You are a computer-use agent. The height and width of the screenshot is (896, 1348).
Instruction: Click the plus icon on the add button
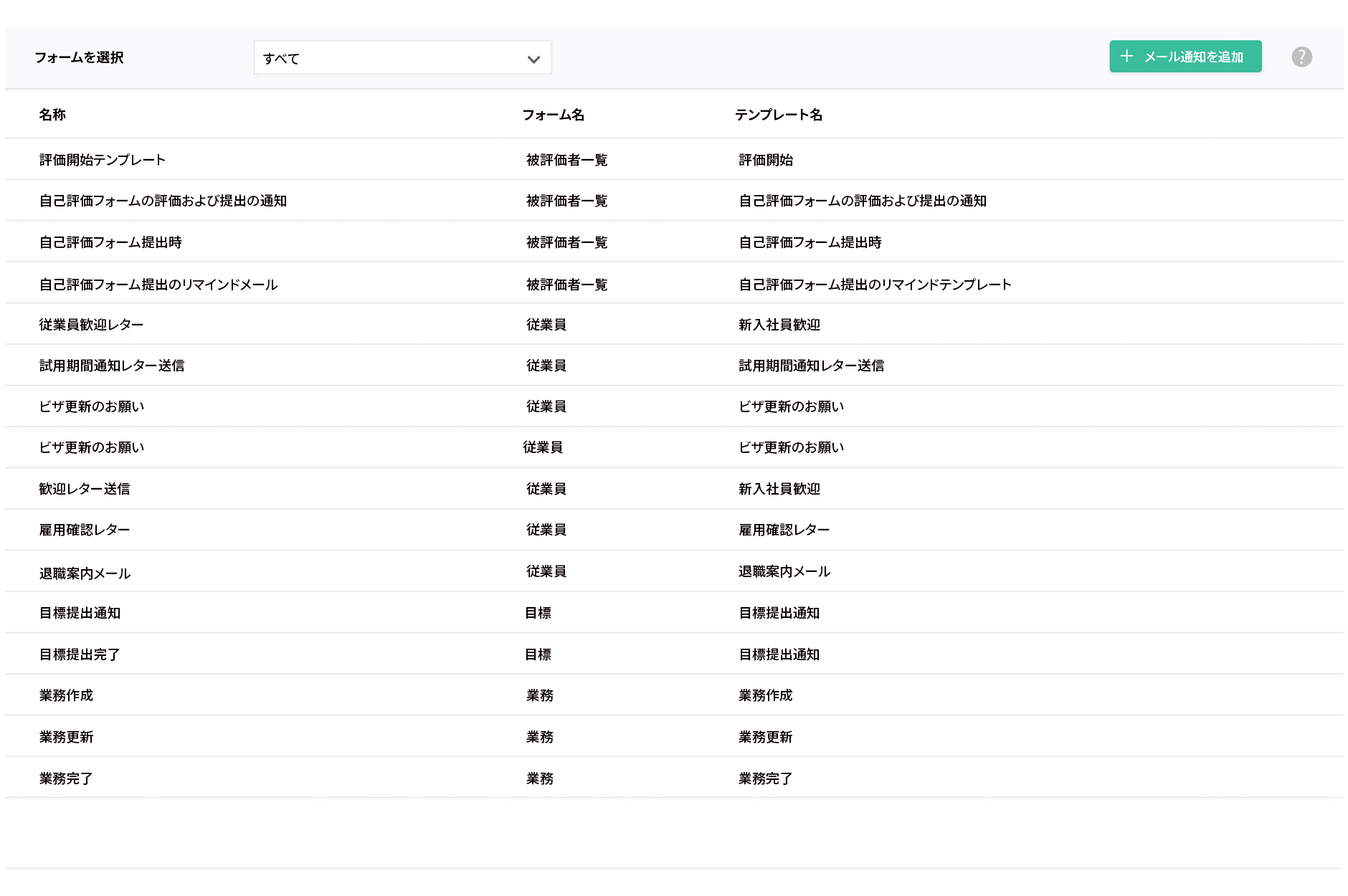[1128, 56]
